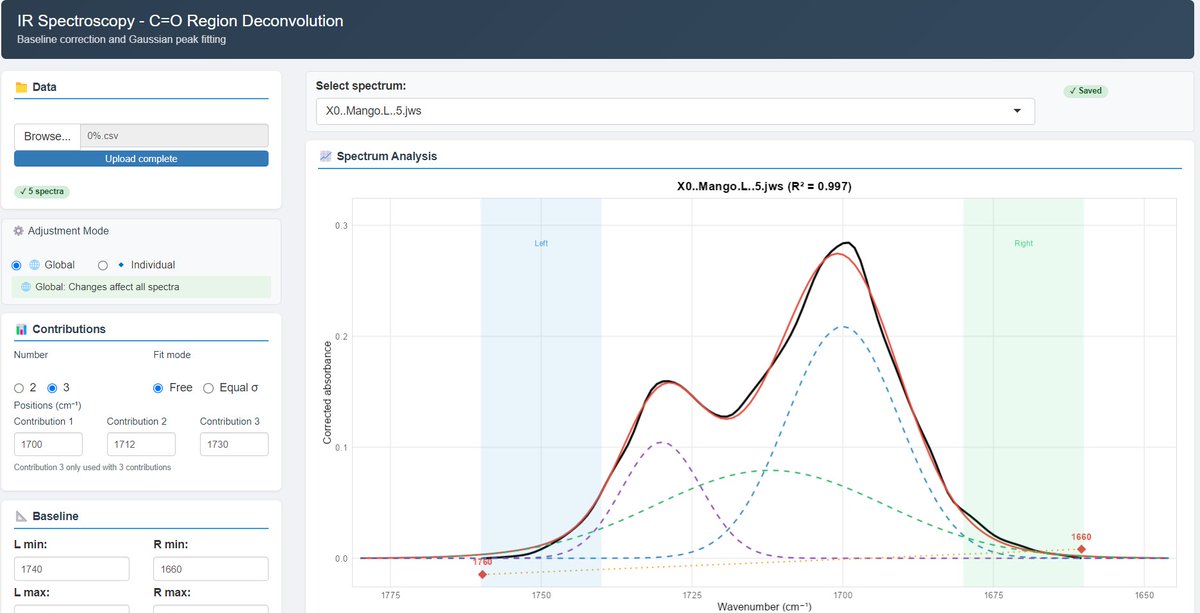Choose 2 contributions radio option

pos(19,388)
